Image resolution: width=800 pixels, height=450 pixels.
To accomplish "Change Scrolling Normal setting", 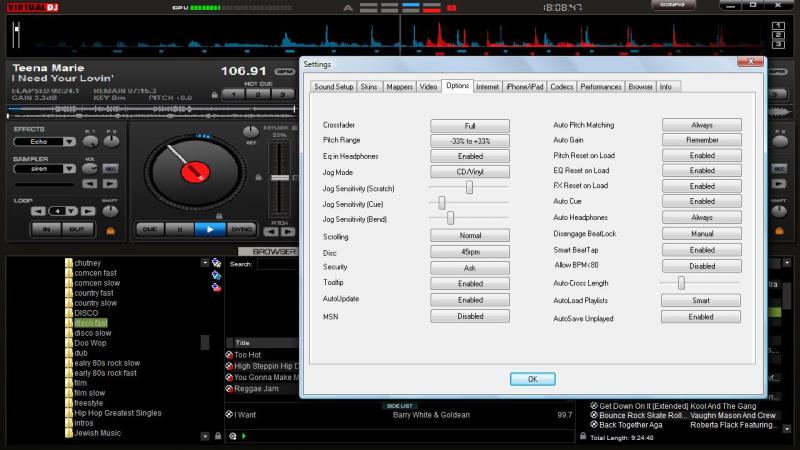I will point(470,235).
